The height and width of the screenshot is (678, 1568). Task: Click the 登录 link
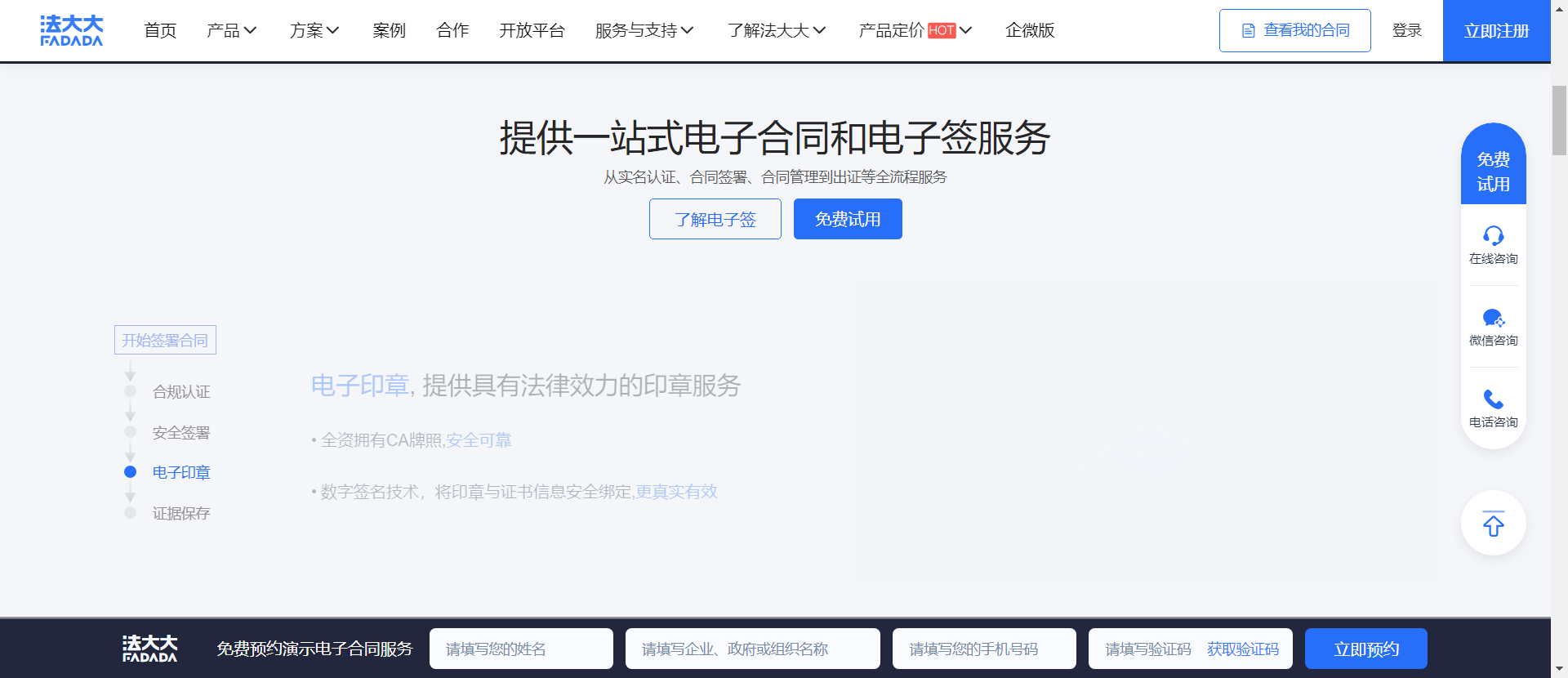[1406, 30]
